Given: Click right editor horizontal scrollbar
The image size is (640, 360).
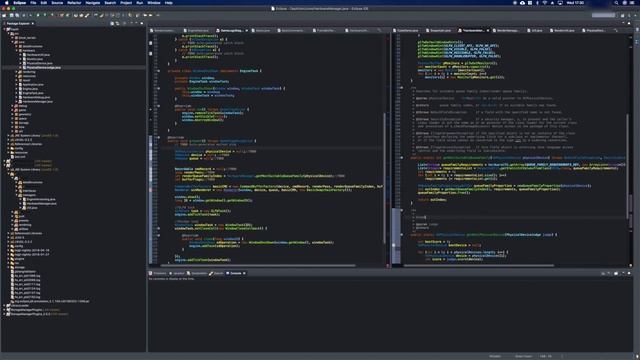Looking at the screenshot, I should pos(478,266).
